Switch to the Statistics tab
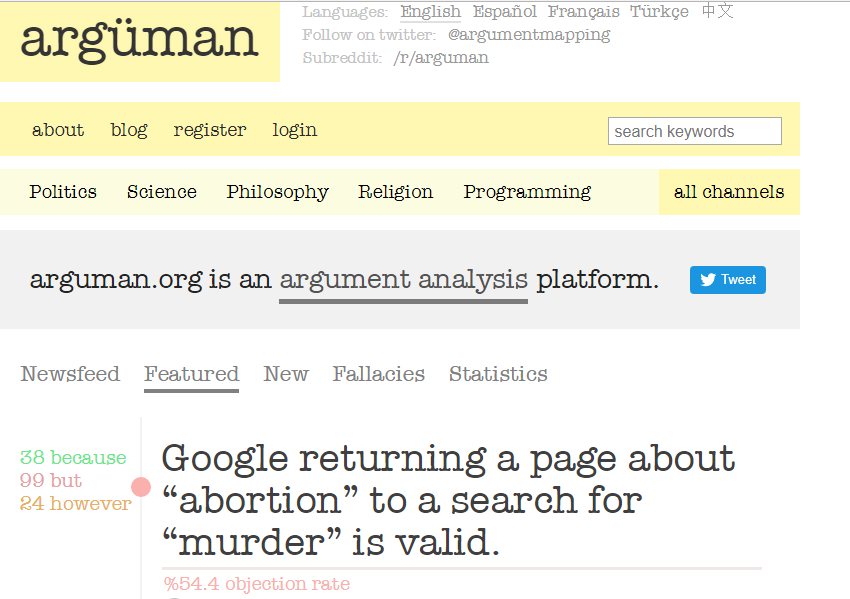This screenshot has height=599, width=850. point(498,374)
